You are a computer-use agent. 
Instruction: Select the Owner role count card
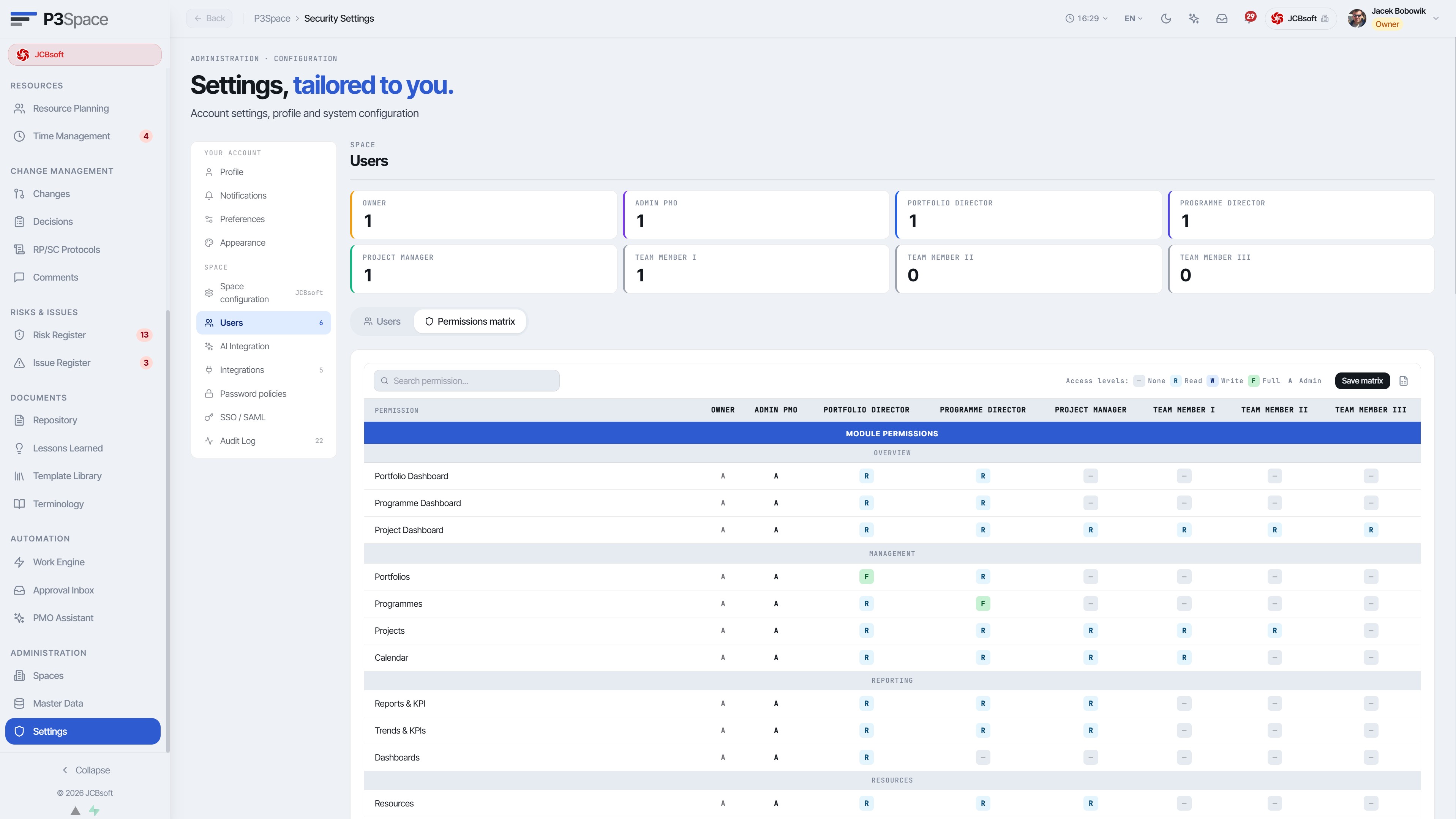pyautogui.click(x=483, y=215)
